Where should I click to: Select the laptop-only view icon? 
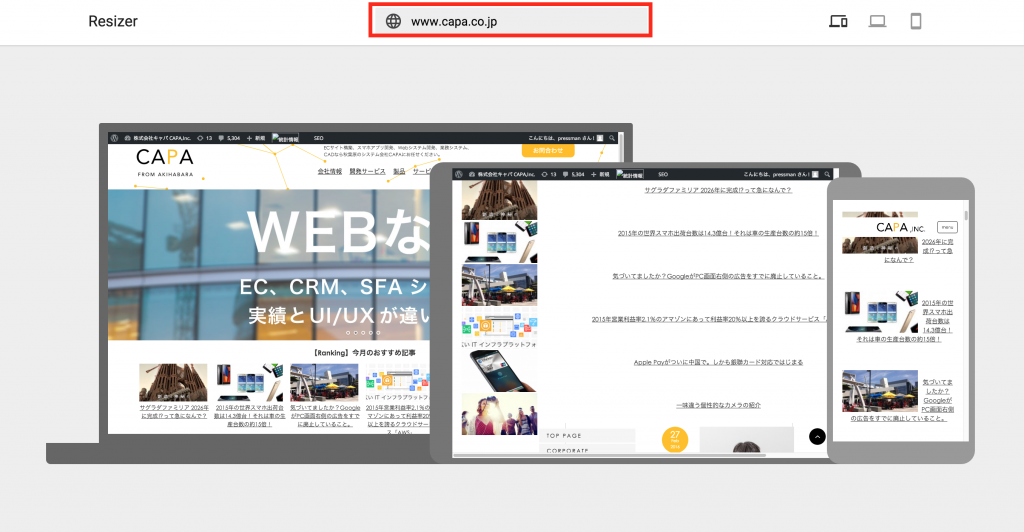click(x=877, y=21)
